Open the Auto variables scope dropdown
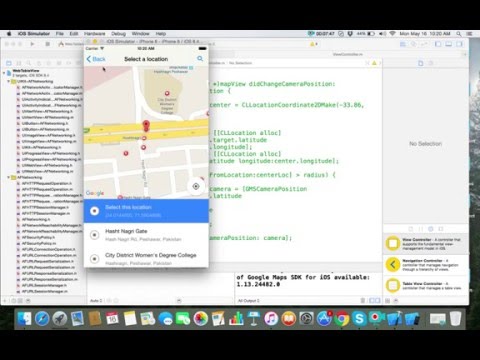The height and width of the screenshot is (360, 480). (96, 301)
